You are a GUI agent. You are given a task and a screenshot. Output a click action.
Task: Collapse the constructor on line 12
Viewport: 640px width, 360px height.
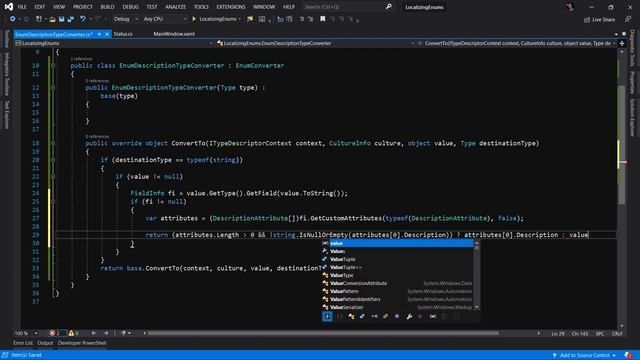tap(53, 87)
